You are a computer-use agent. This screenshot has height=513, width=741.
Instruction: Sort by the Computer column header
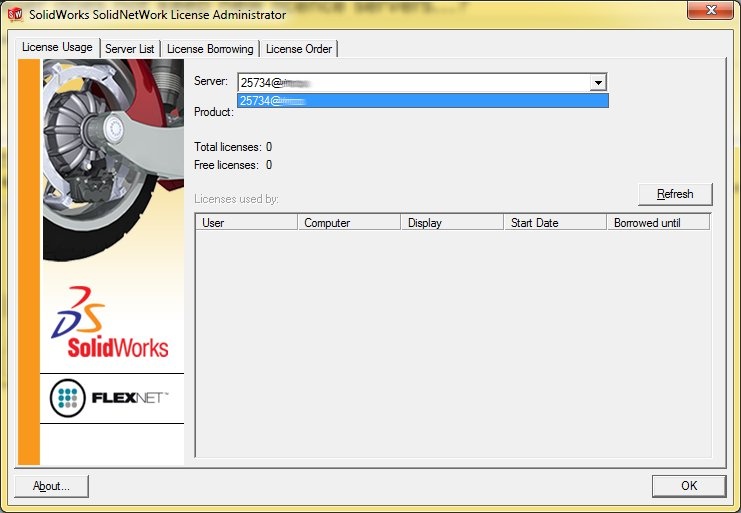pos(349,222)
